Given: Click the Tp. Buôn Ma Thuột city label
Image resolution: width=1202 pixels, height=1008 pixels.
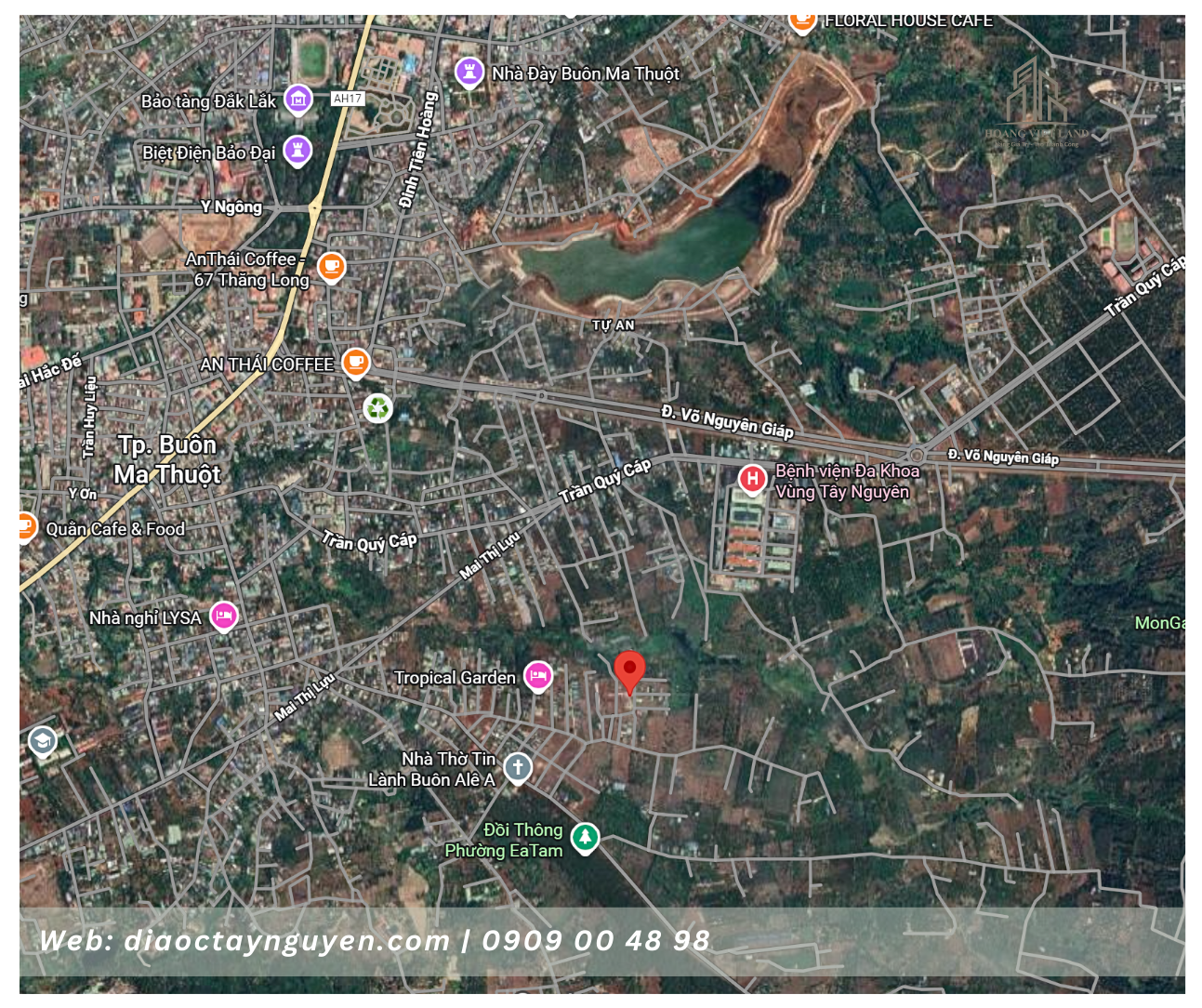Looking at the screenshot, I should coord(167,459).
